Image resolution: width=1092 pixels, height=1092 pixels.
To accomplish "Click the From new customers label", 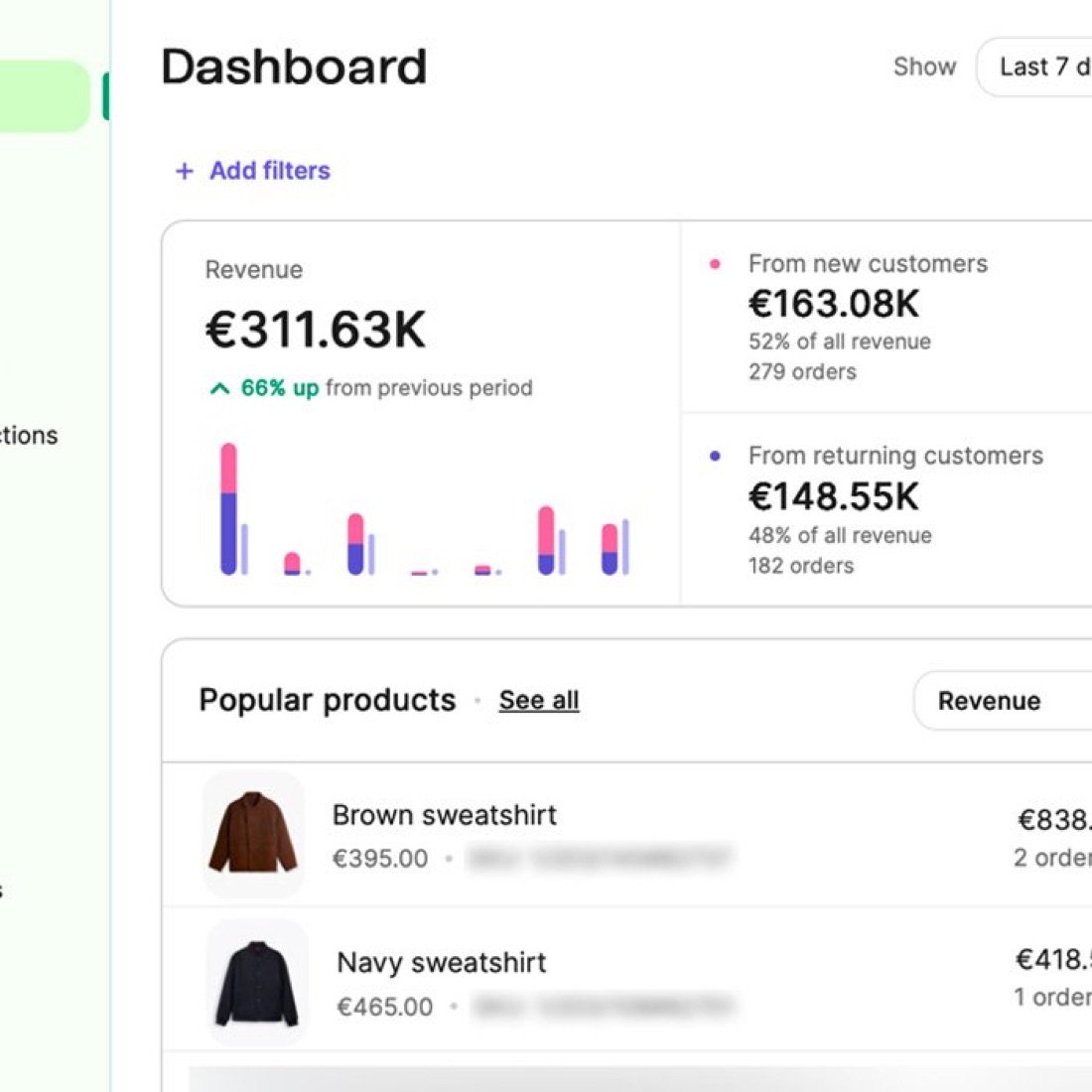I will (868, 264).
